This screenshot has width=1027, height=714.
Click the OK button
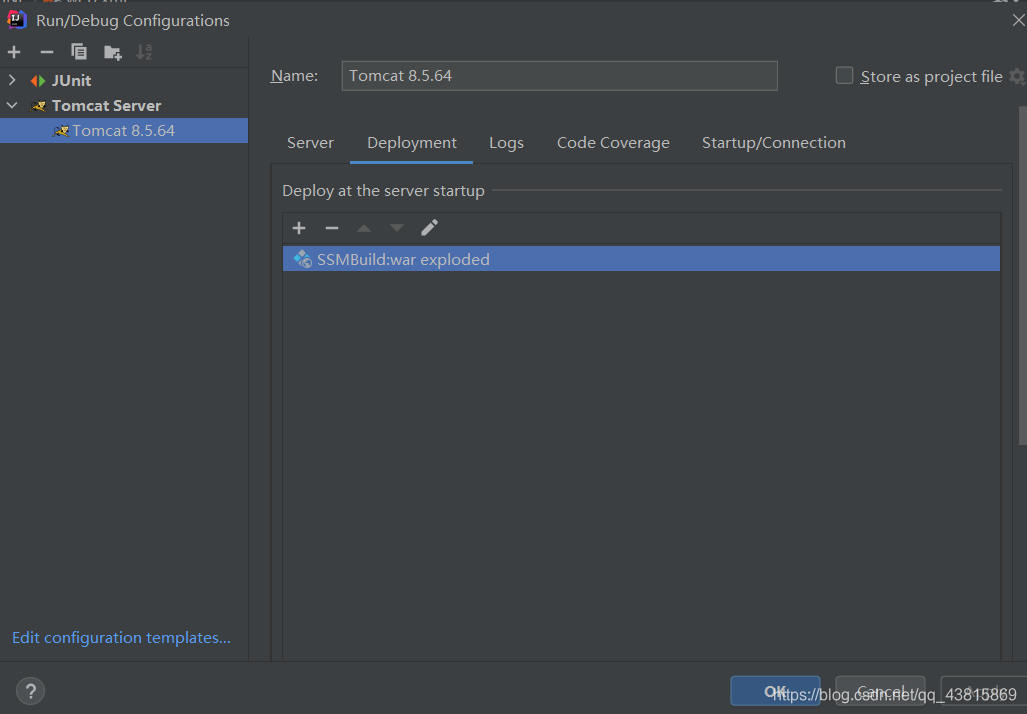tap(775, 691)
